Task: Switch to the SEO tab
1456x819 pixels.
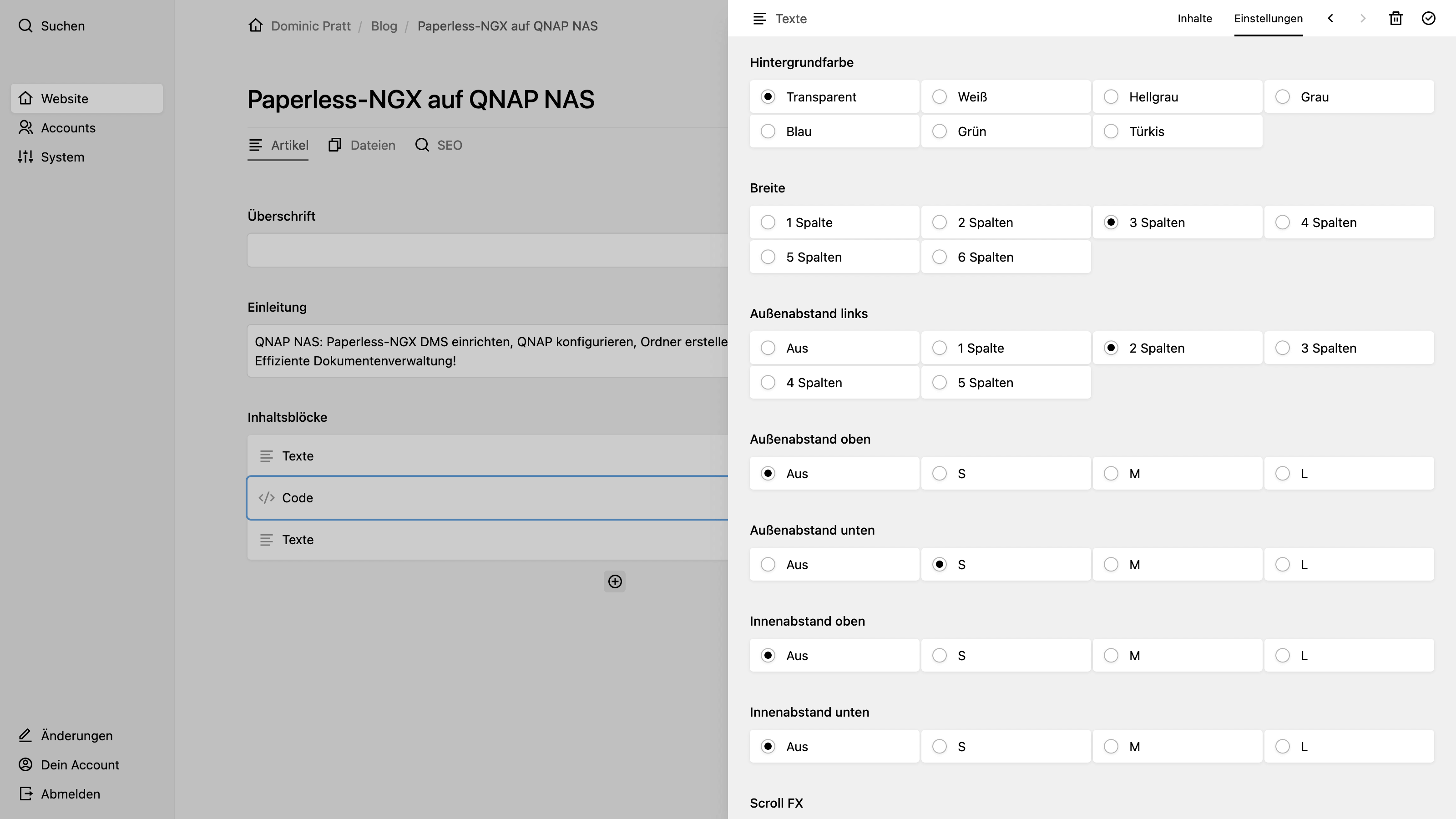Action: click(439, 145)
